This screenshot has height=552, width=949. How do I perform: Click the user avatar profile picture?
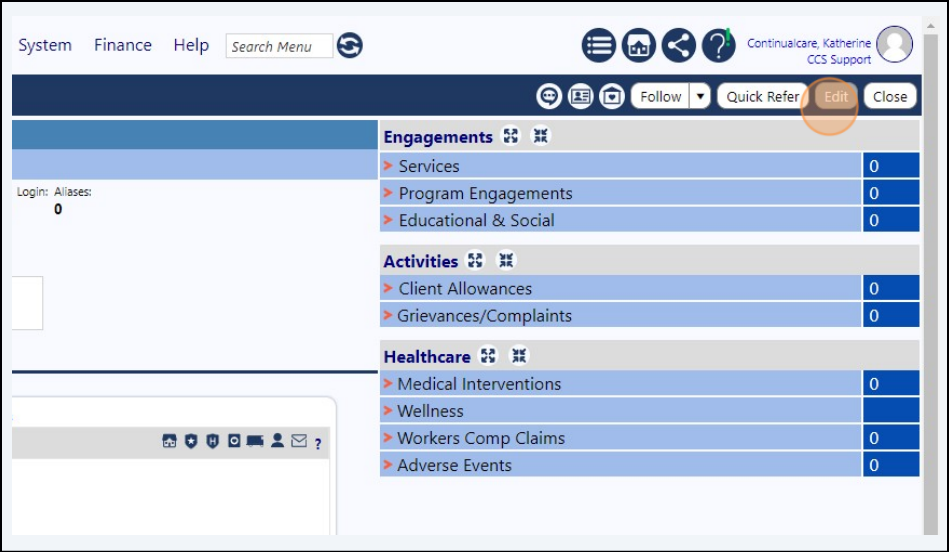coord(895,44)
